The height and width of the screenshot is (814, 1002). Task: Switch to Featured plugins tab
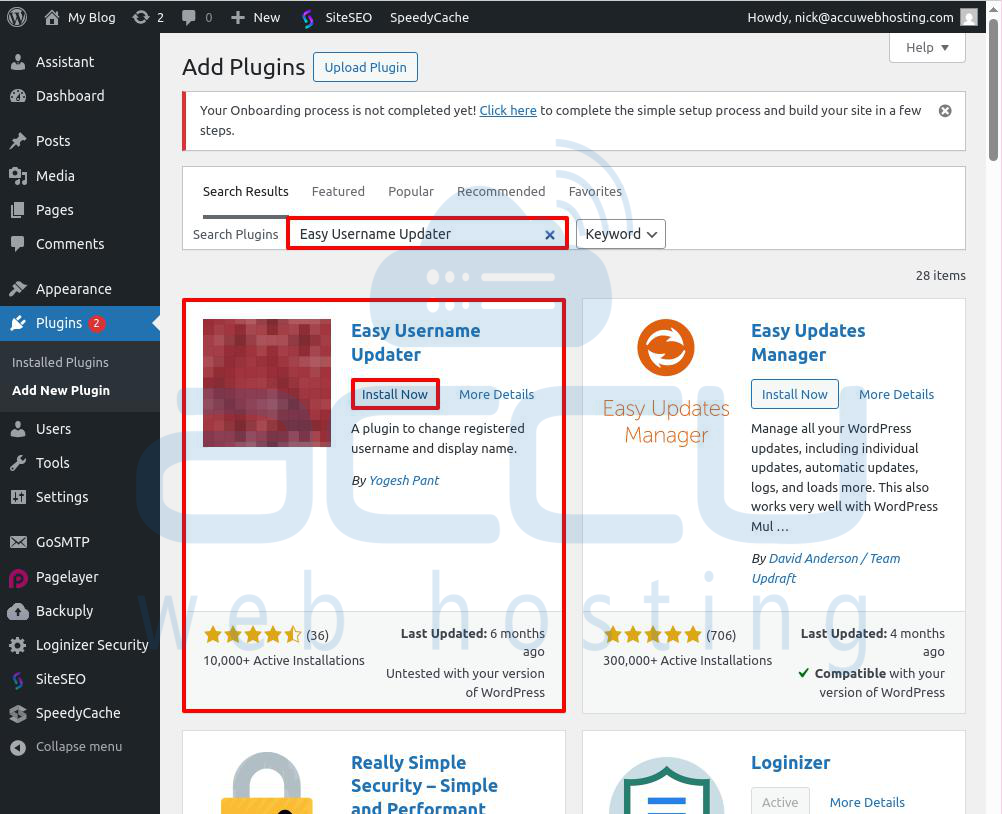tap(338, 192)
